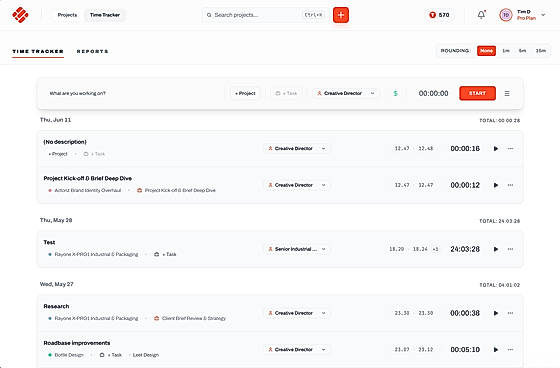
Task: Switch to the Reports tab
Action: coord(92,51)
